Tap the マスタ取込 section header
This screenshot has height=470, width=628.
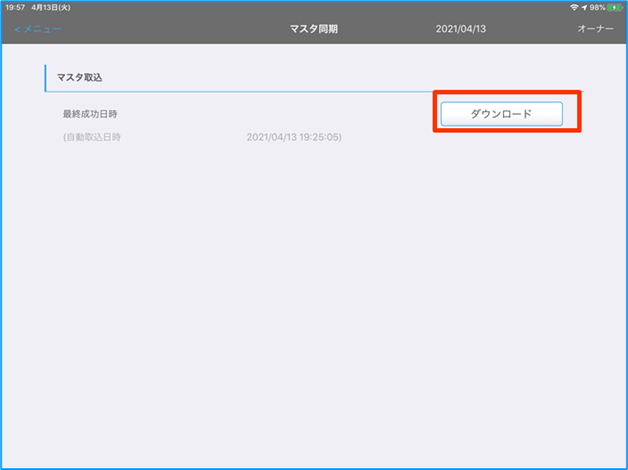(x=80, y=77)
